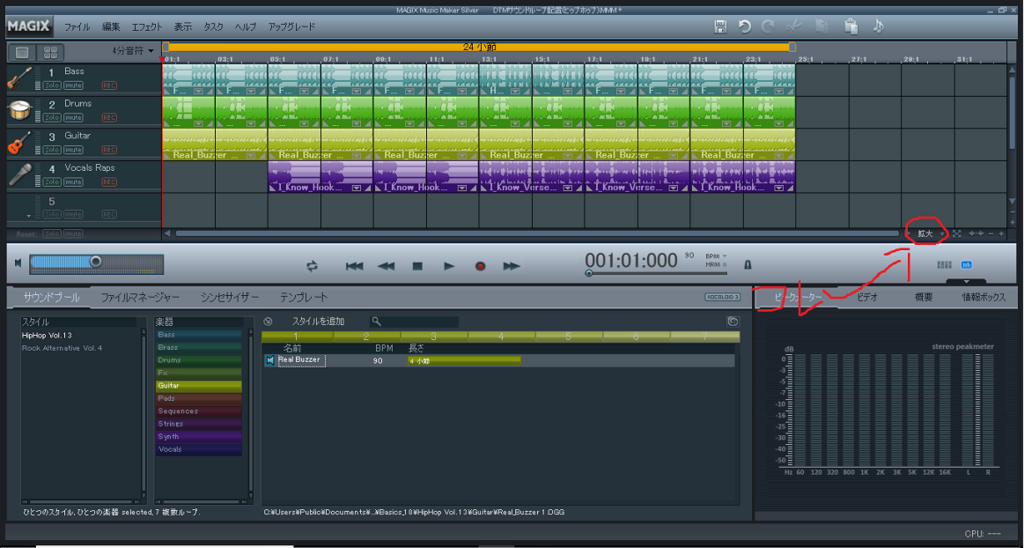Click the MAGIX logo button

pos(29,27)
